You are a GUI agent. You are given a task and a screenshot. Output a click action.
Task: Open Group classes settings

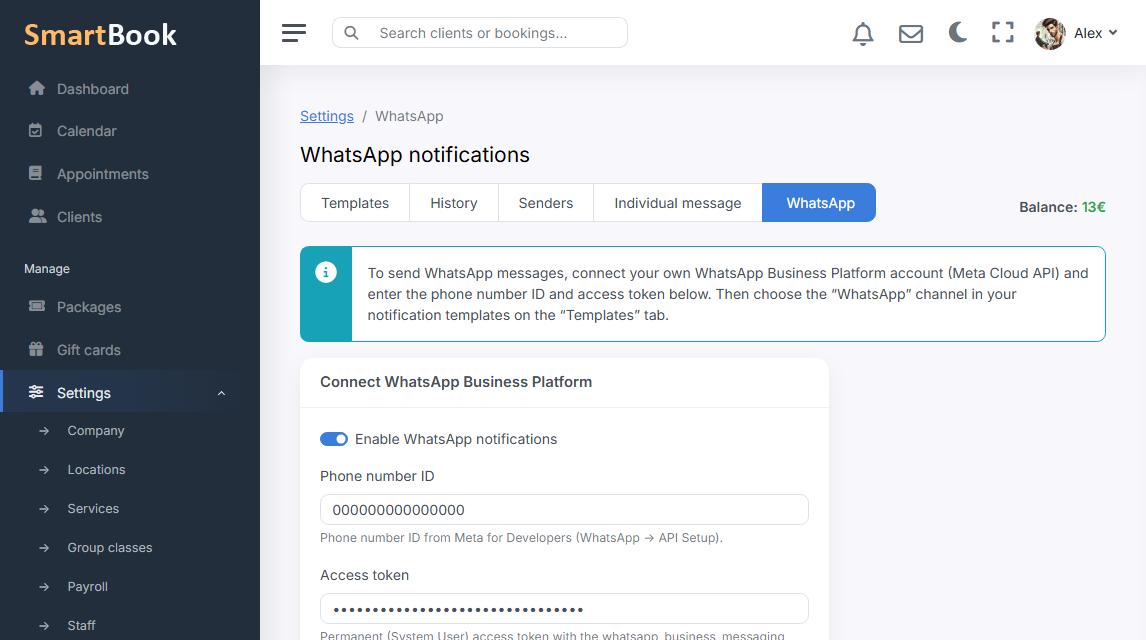pyautogui.click(x=110, y=548)
